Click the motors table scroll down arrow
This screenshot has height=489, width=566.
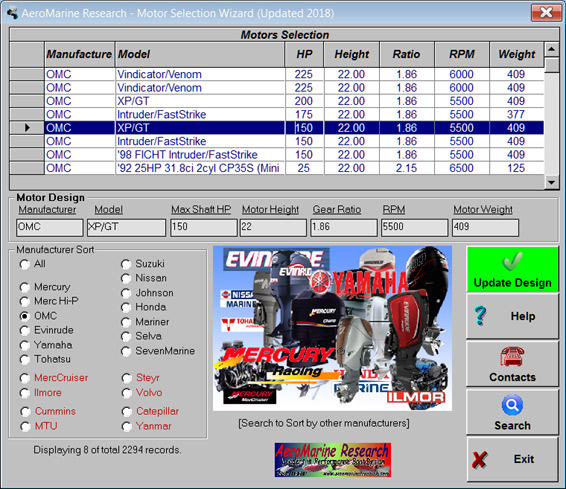551,182
